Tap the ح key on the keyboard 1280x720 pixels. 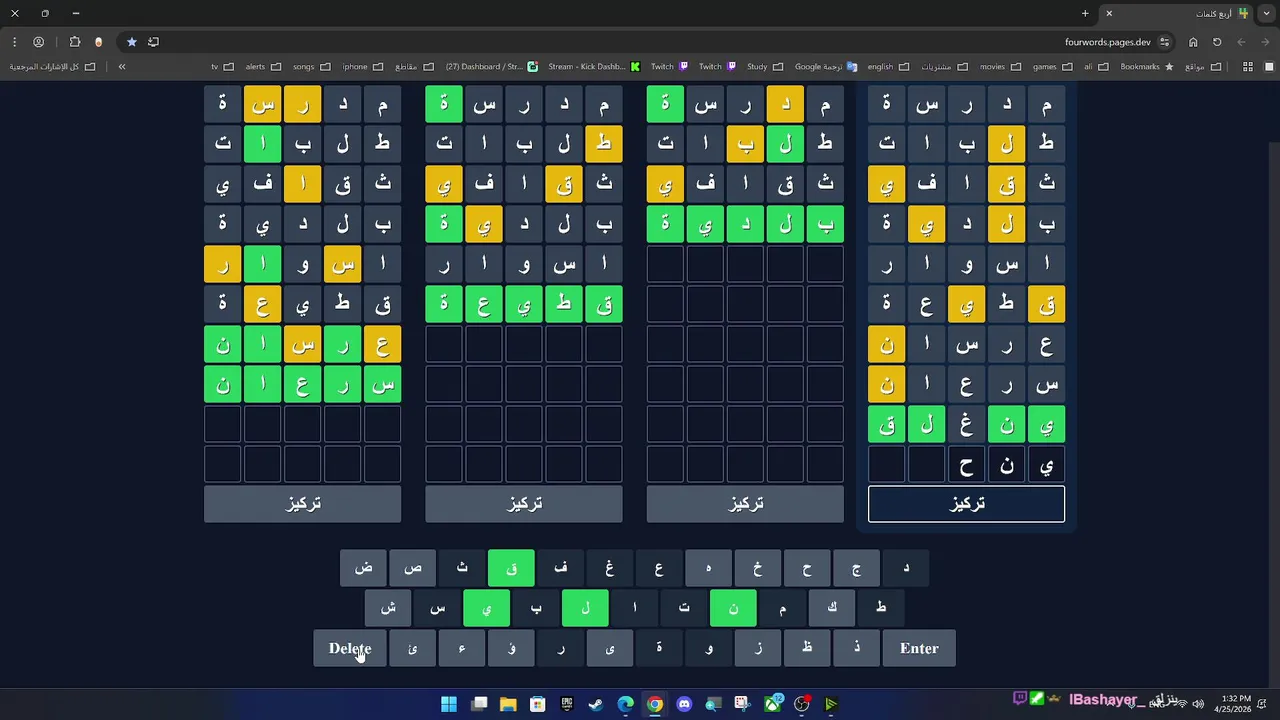807,568
